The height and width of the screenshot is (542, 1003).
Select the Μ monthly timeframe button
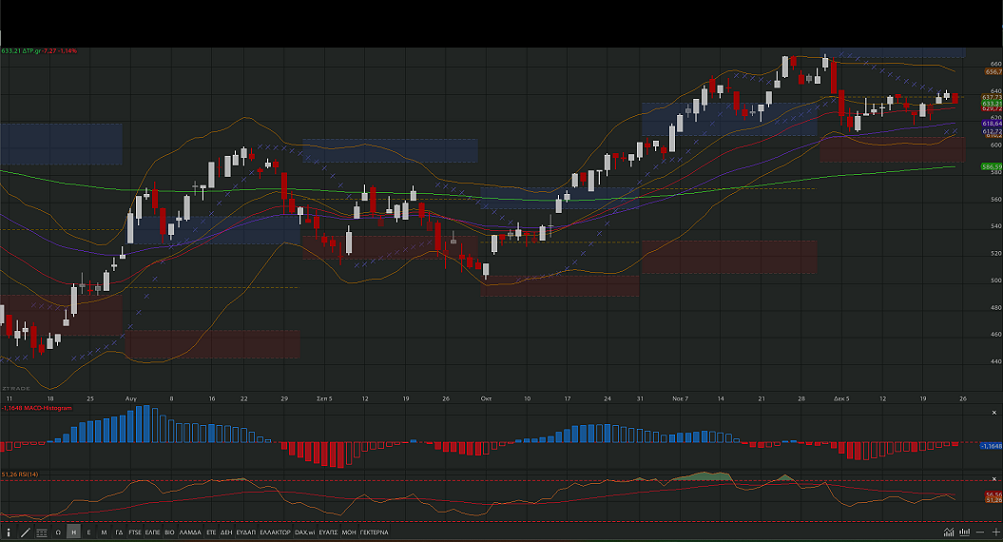tap(104, 532)
